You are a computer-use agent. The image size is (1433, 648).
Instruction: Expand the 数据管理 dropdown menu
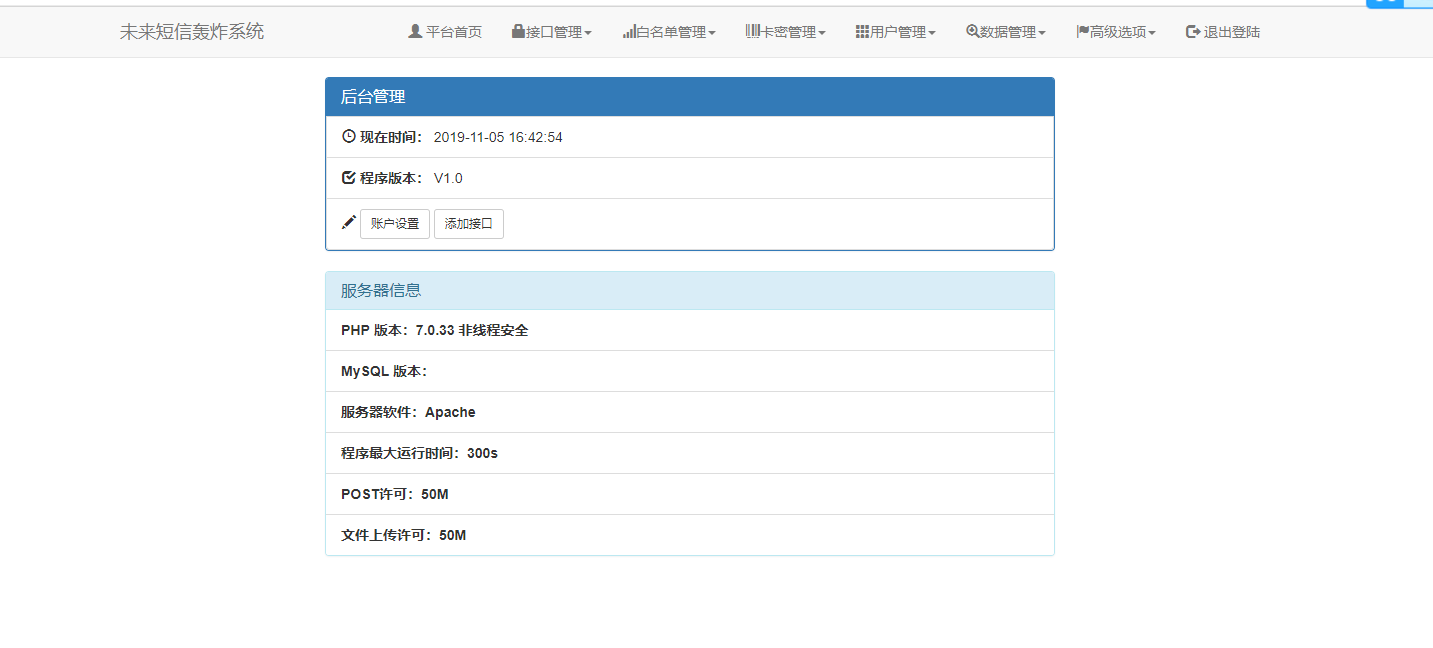[1006, 31]
